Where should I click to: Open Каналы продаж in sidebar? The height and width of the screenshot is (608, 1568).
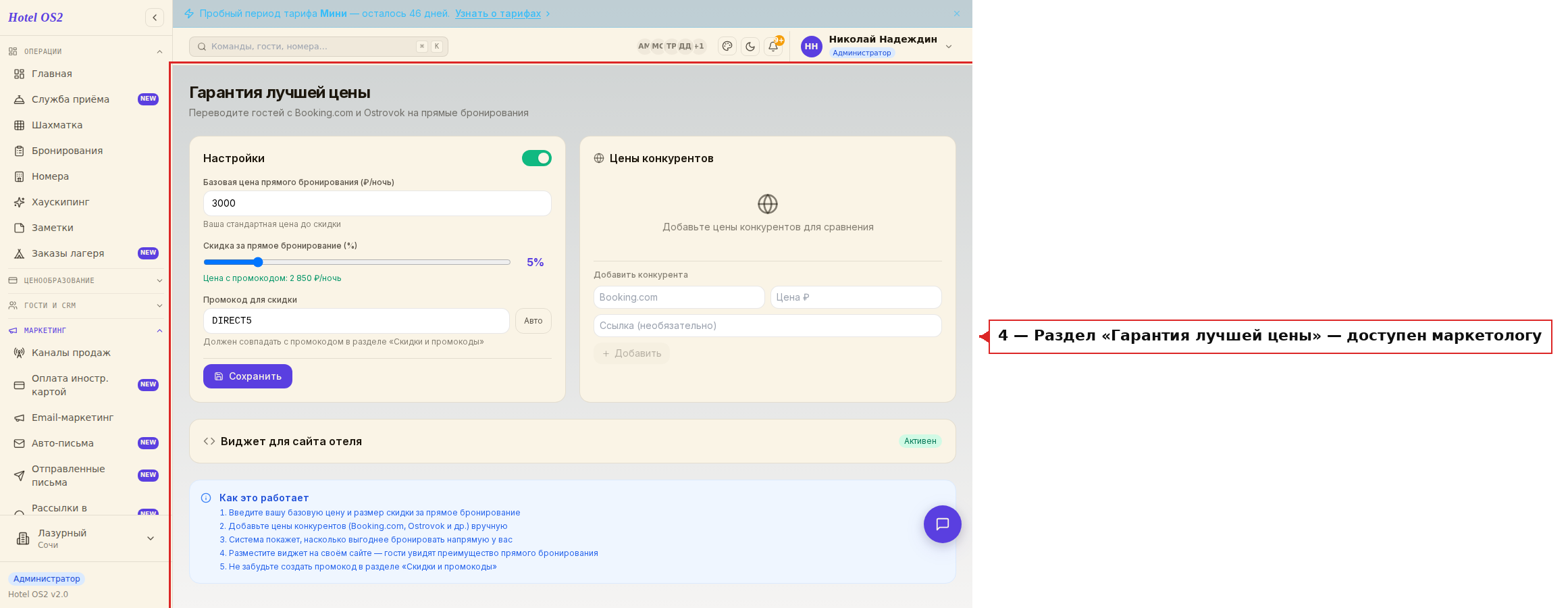coord(86,353)
